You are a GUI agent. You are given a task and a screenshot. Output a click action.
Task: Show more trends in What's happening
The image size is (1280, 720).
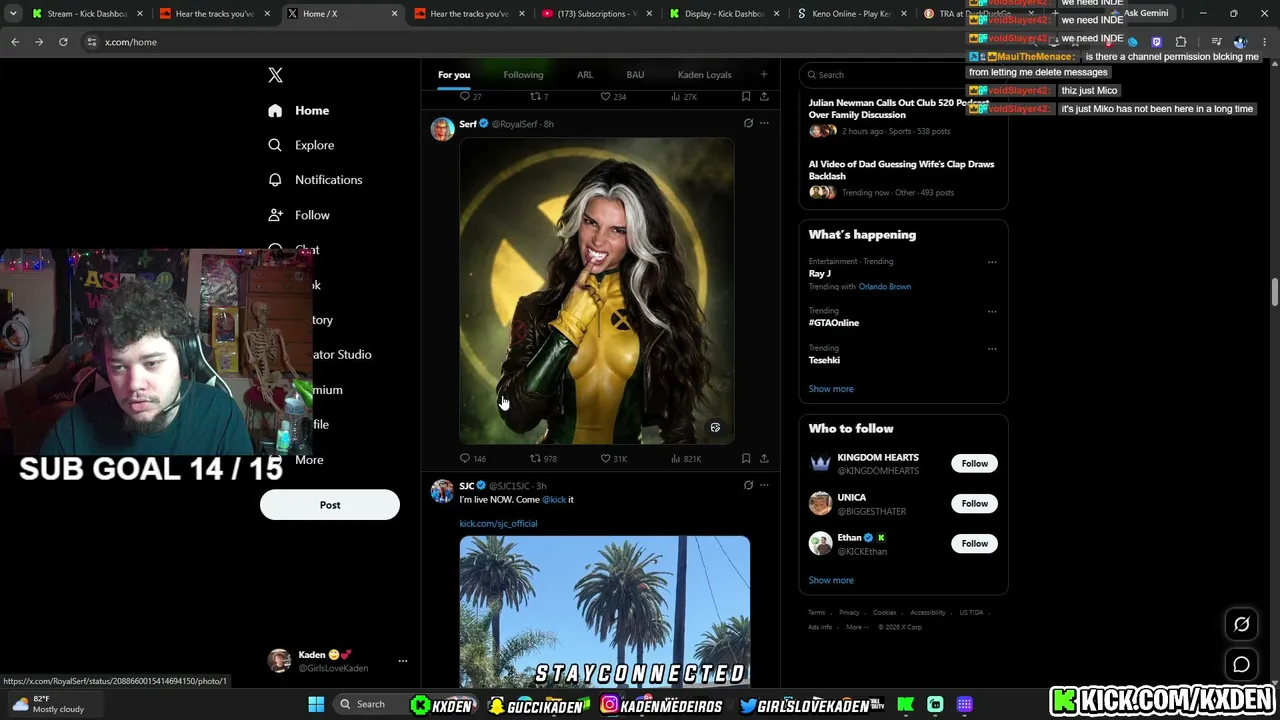[831, 389]
